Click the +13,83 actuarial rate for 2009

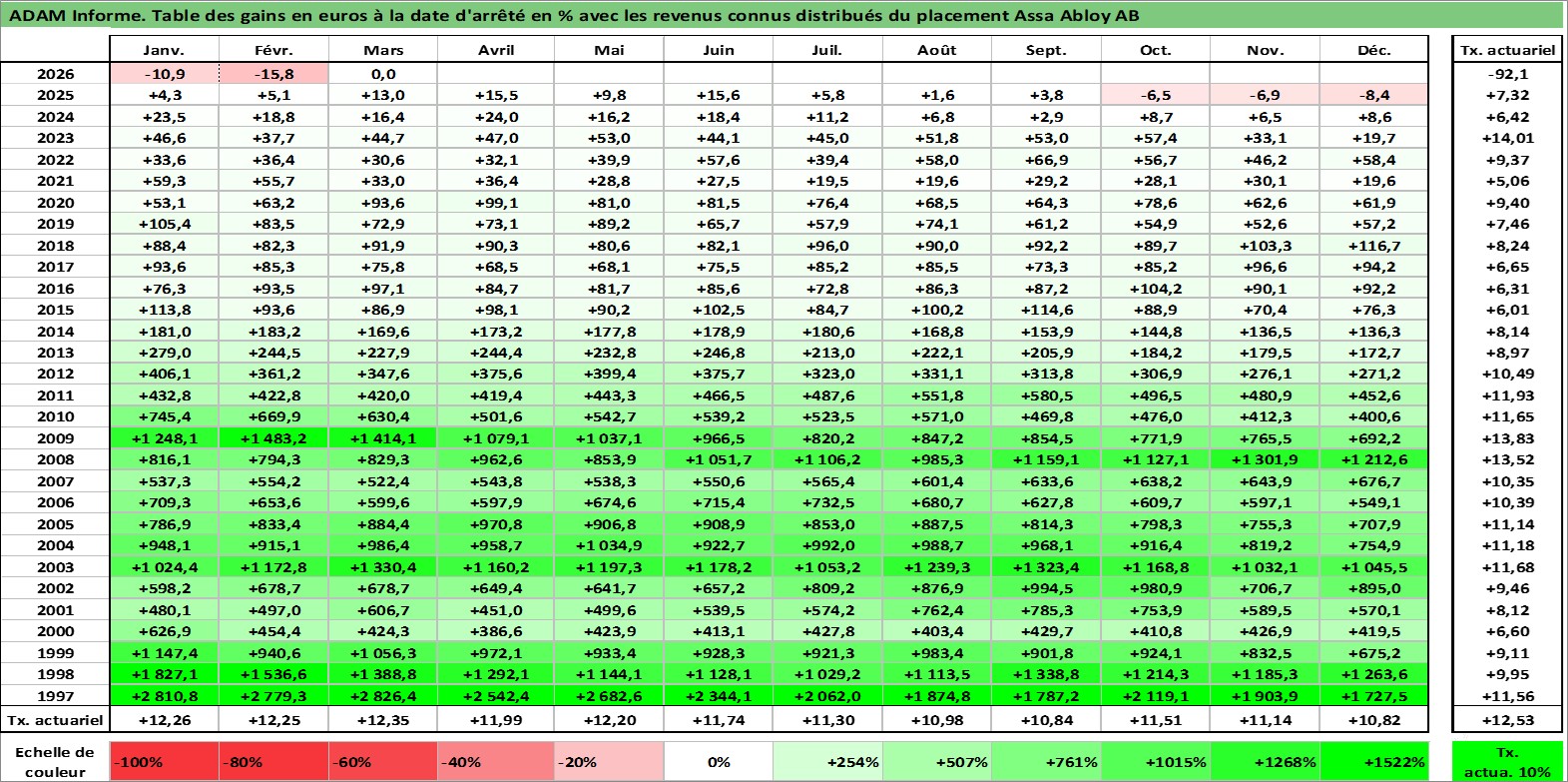click(1507, 438)
